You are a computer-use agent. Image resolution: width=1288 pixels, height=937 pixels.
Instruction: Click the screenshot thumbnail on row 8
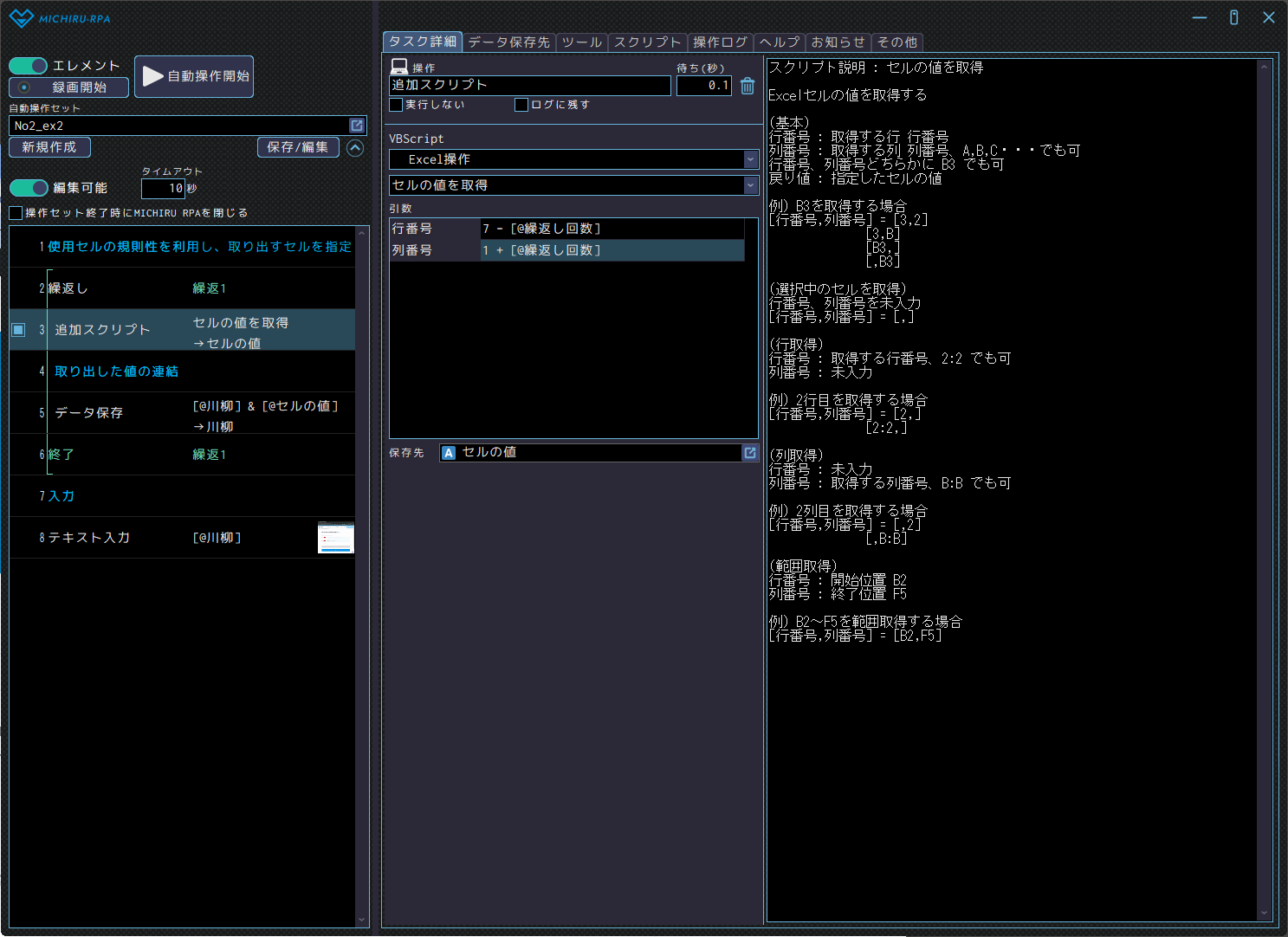pos(335,538)
